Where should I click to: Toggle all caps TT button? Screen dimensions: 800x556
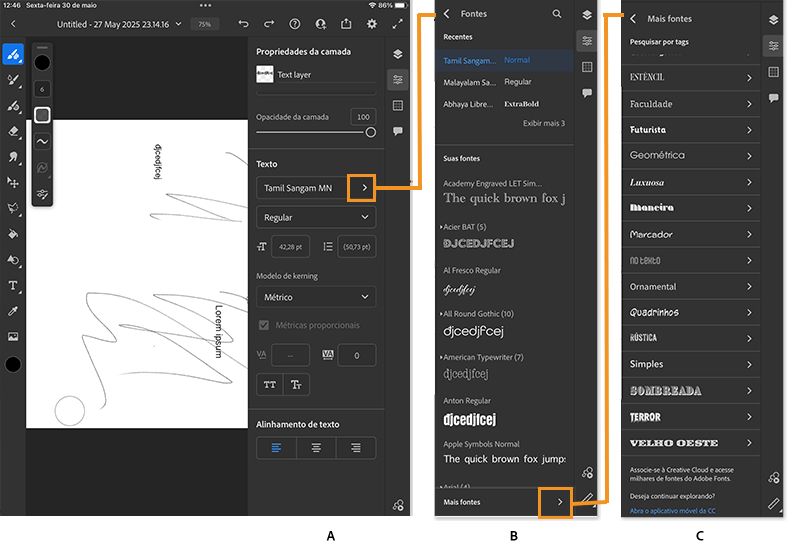coord(269,385)
